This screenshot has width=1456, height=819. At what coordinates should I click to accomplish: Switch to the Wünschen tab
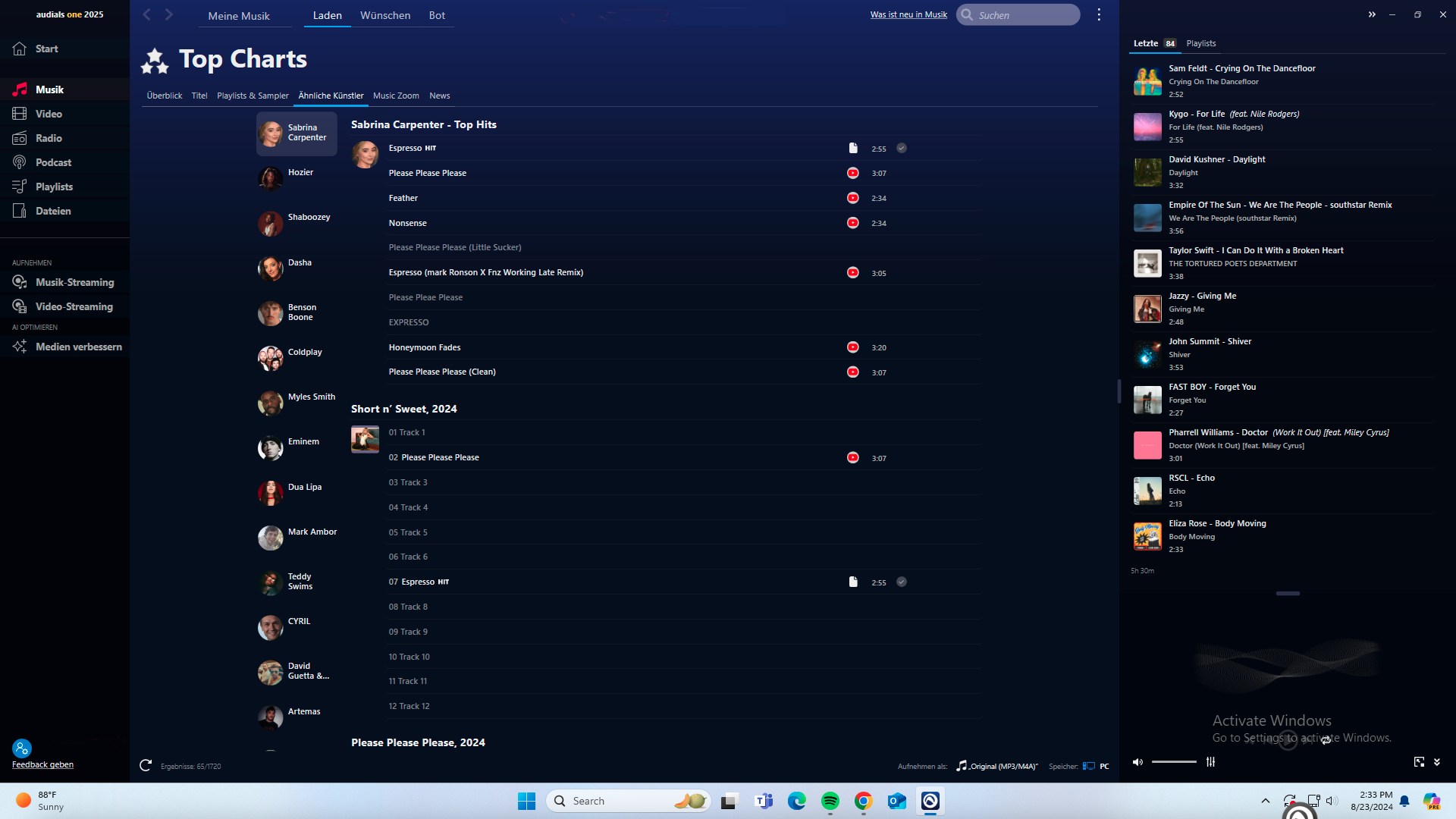(385, 15)
